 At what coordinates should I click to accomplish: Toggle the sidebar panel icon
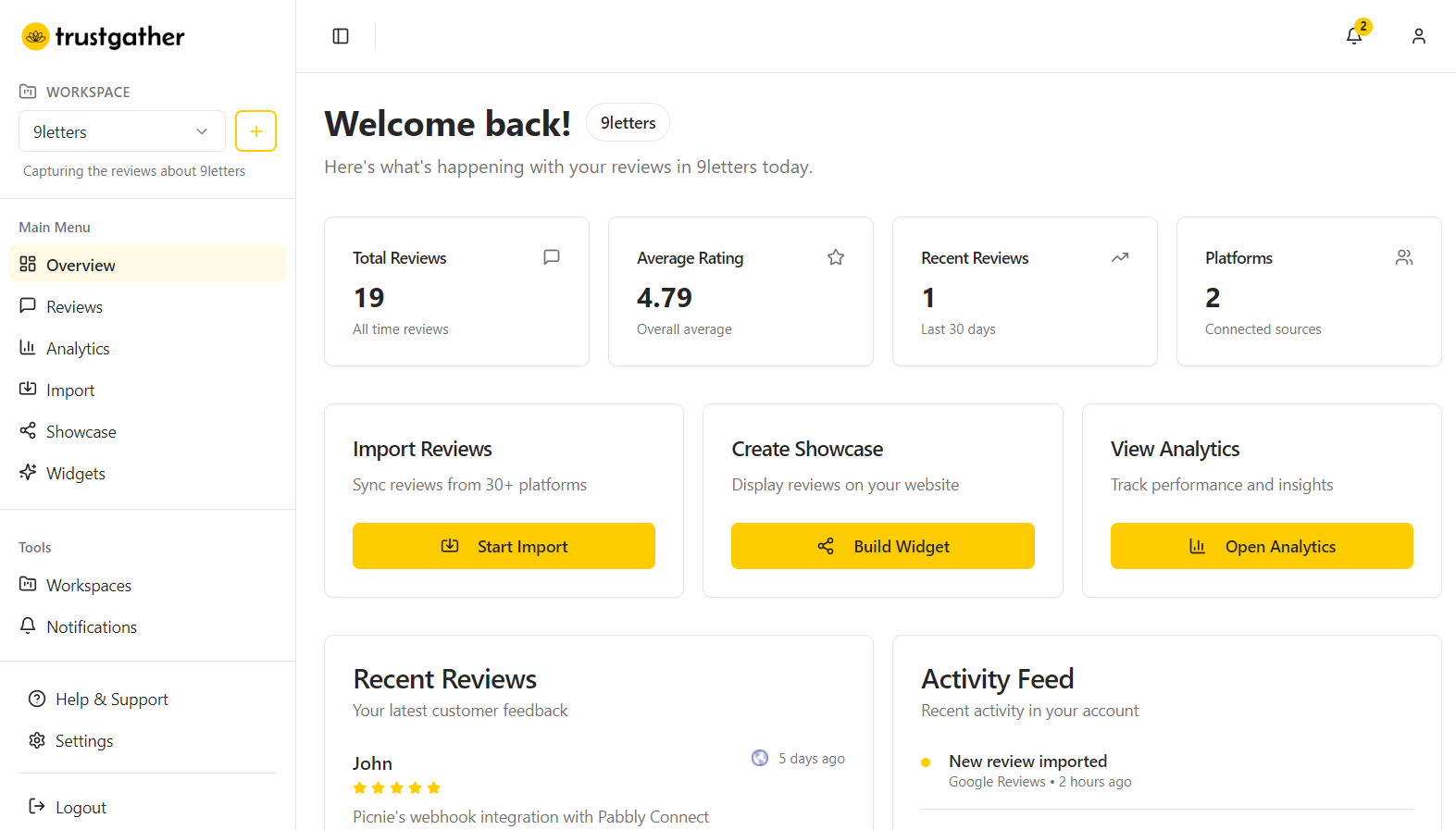[x=341, y=36]
